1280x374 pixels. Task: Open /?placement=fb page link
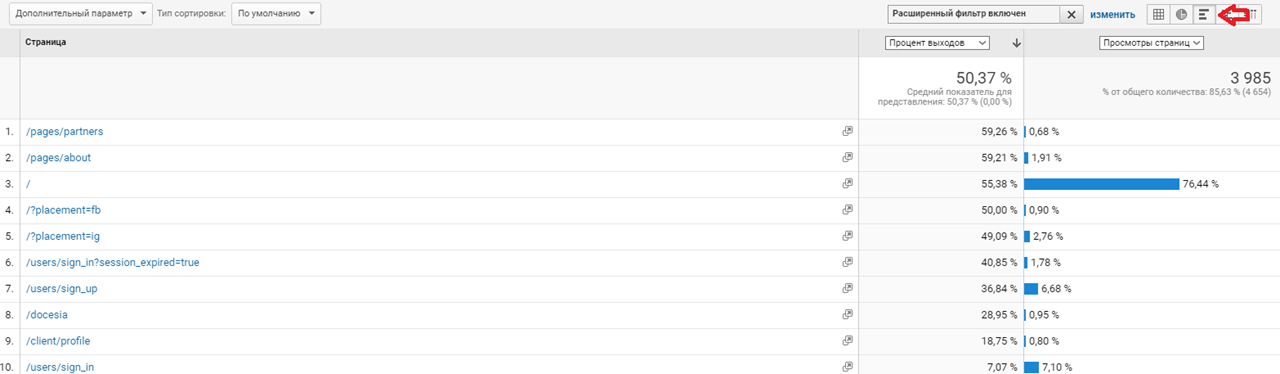(63, 210)
